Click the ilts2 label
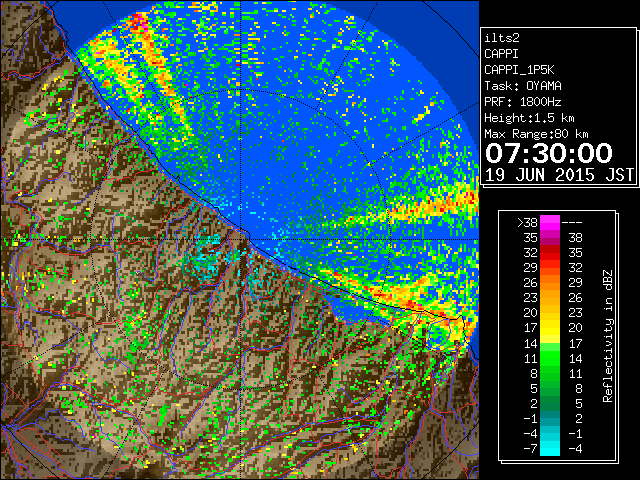Image resolution: width=640 pixels, height=480 pixels. [502, 38]
